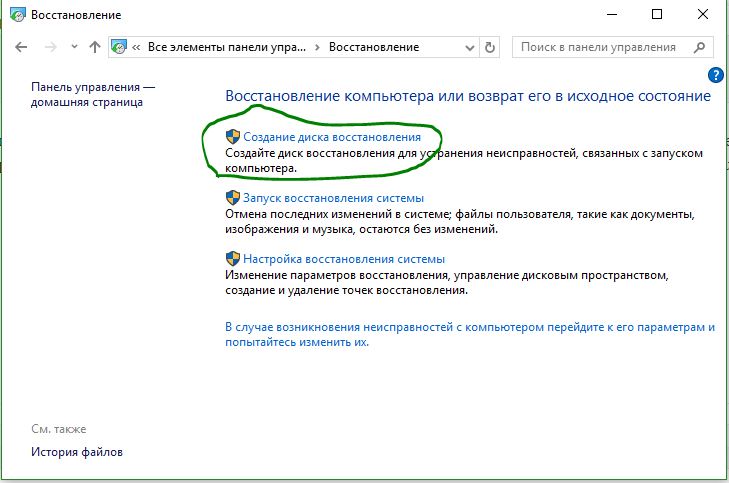Image resolution: width=729 pixels, height=483 pixels.
Task: Open 'Настройка восстановления системы' link
Action: [x=344, y=259]
